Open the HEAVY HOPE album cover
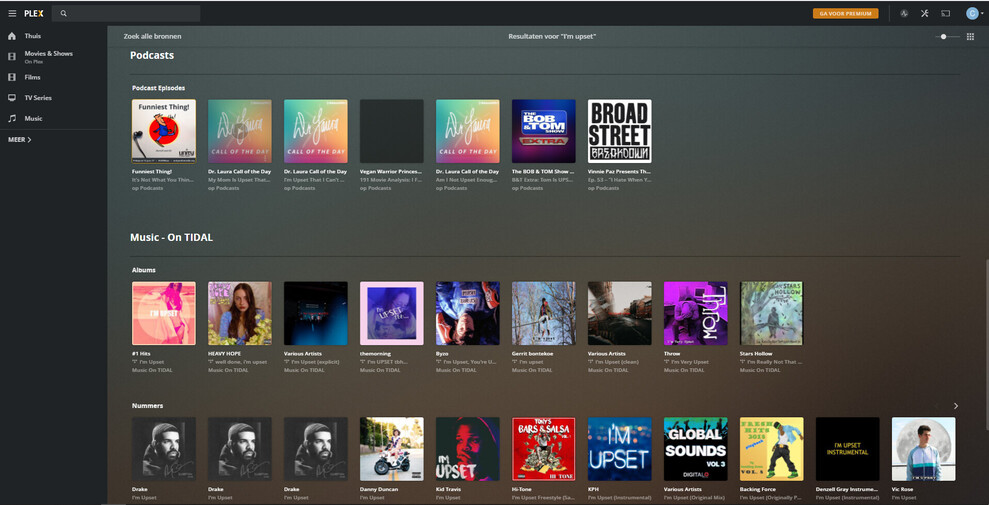 [x=240, y=313]
